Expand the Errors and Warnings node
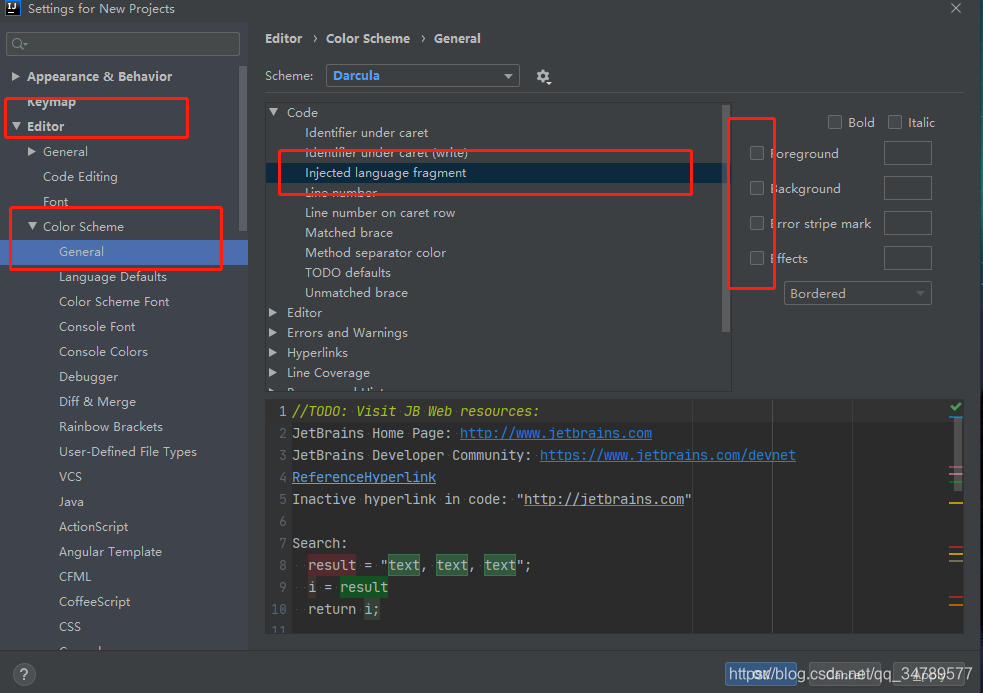This screenshot has width=983, height=693. point(273,332)
